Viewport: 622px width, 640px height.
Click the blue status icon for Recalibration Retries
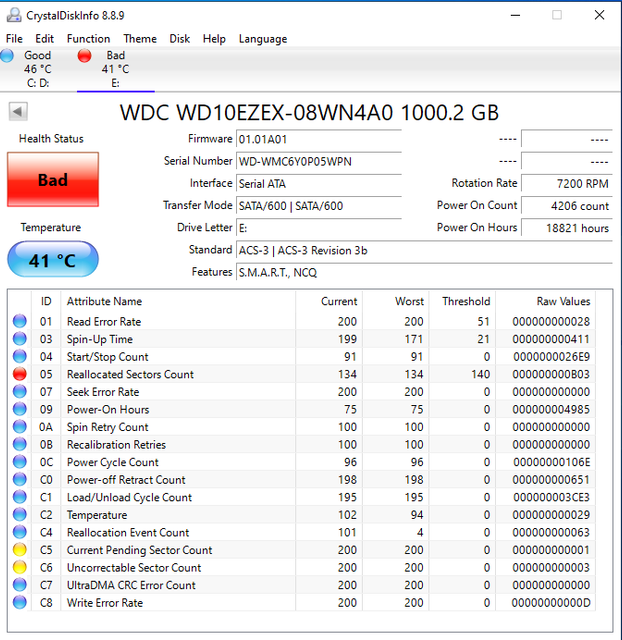20,444
